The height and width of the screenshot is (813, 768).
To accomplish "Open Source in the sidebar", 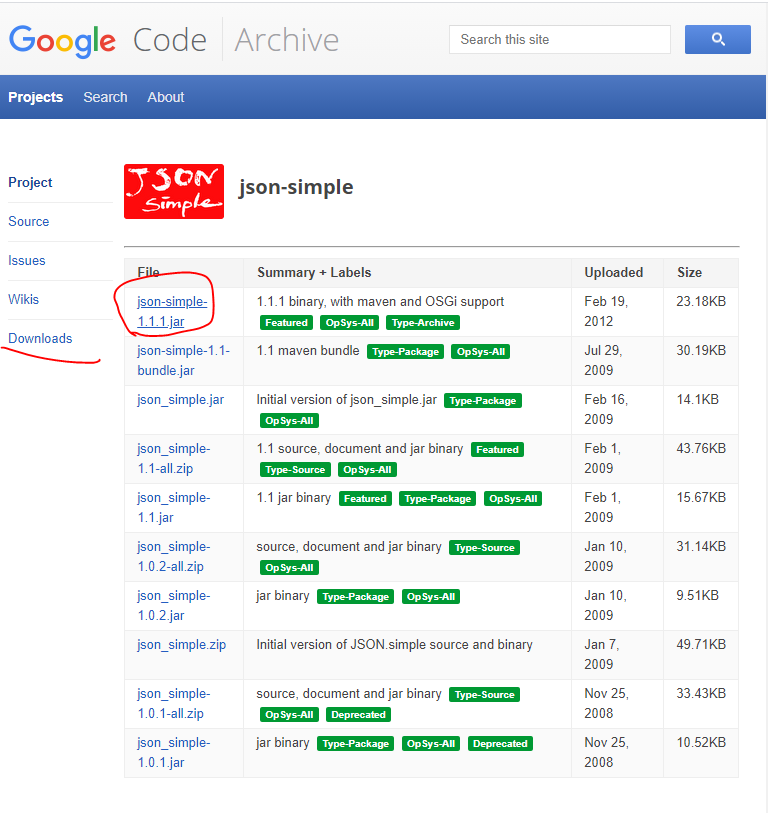I will point(29,221).
